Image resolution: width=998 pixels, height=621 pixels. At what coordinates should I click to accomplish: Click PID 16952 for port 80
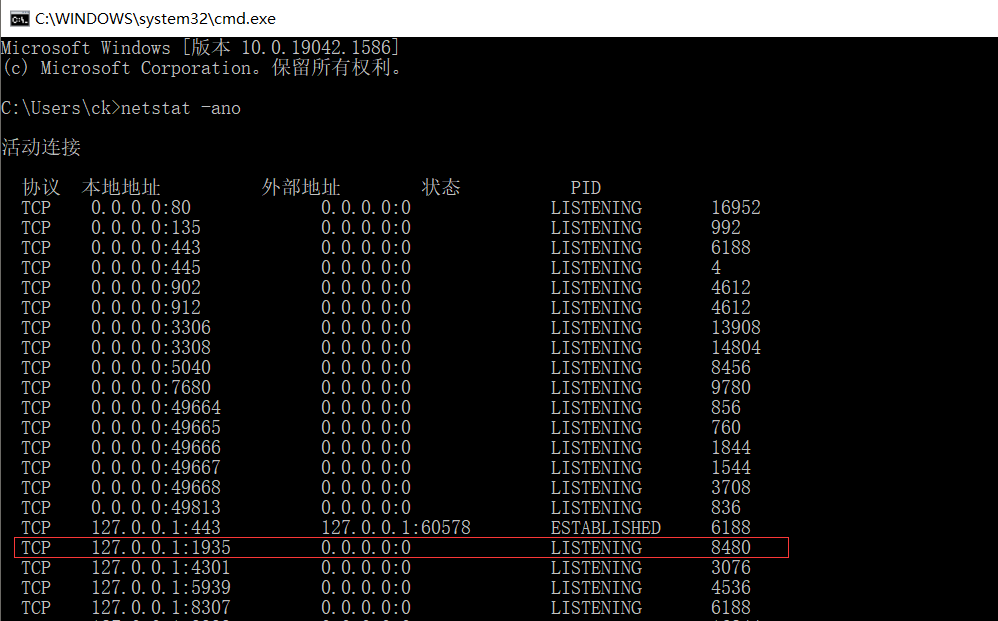(x=736, y=207)
